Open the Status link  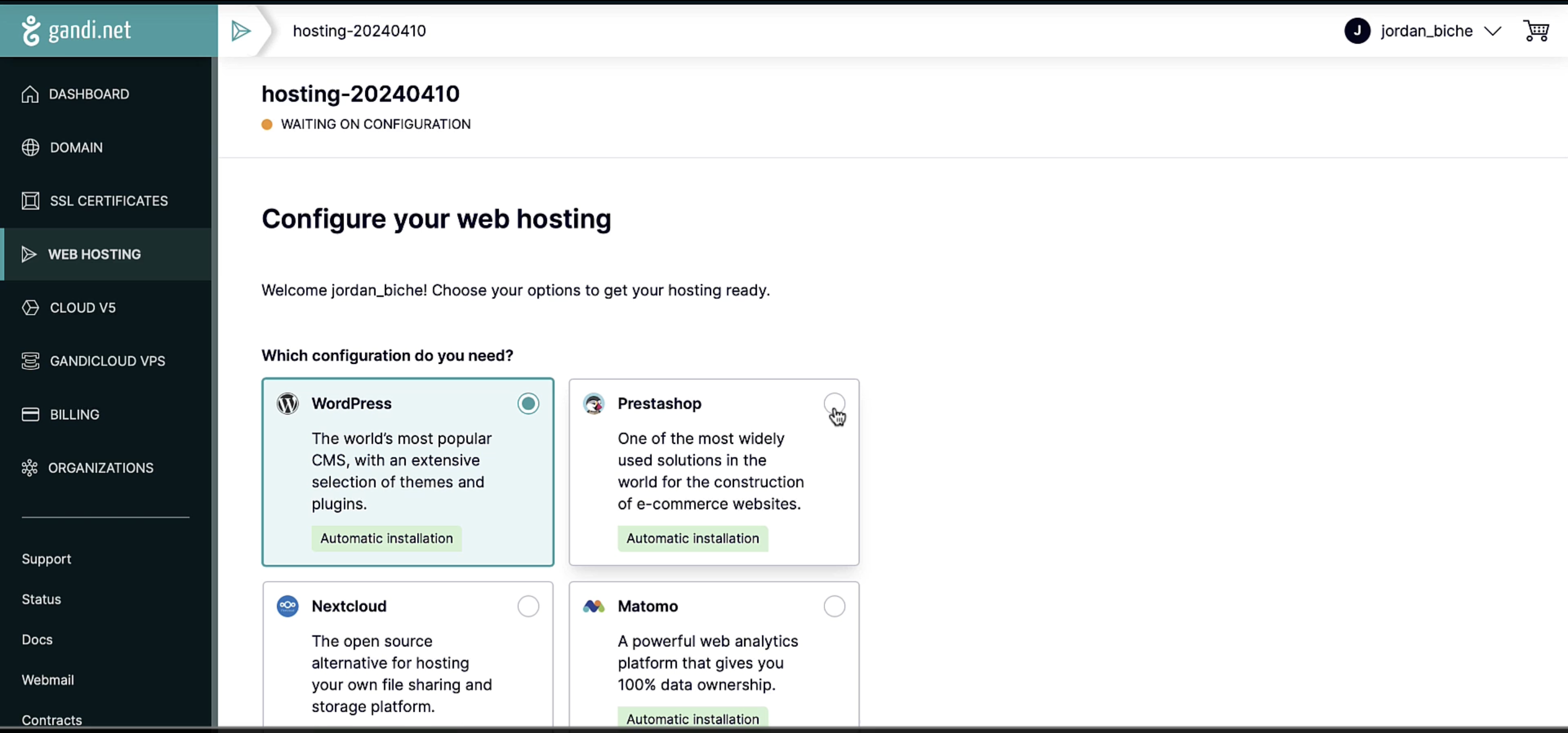(x=41, y=599)
